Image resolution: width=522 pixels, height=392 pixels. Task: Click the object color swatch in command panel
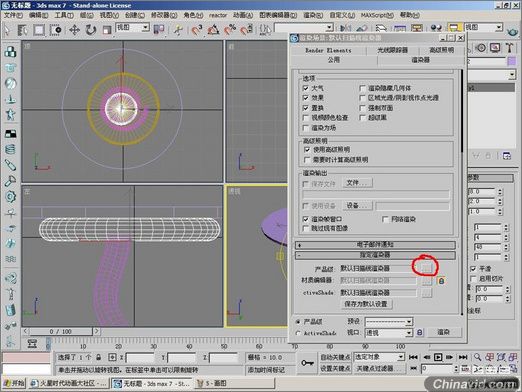512,61
